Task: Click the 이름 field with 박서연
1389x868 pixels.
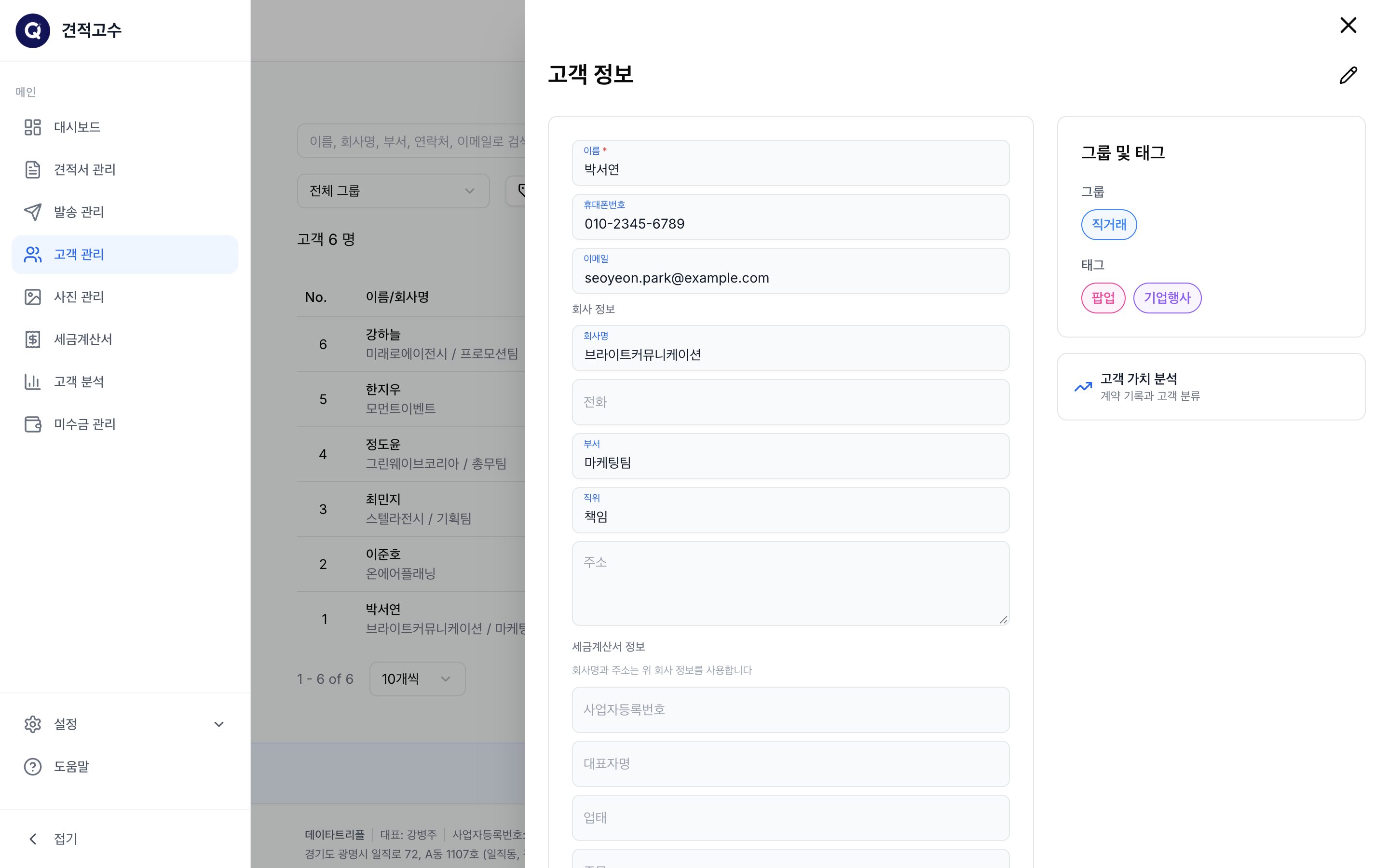Action: 790,163
